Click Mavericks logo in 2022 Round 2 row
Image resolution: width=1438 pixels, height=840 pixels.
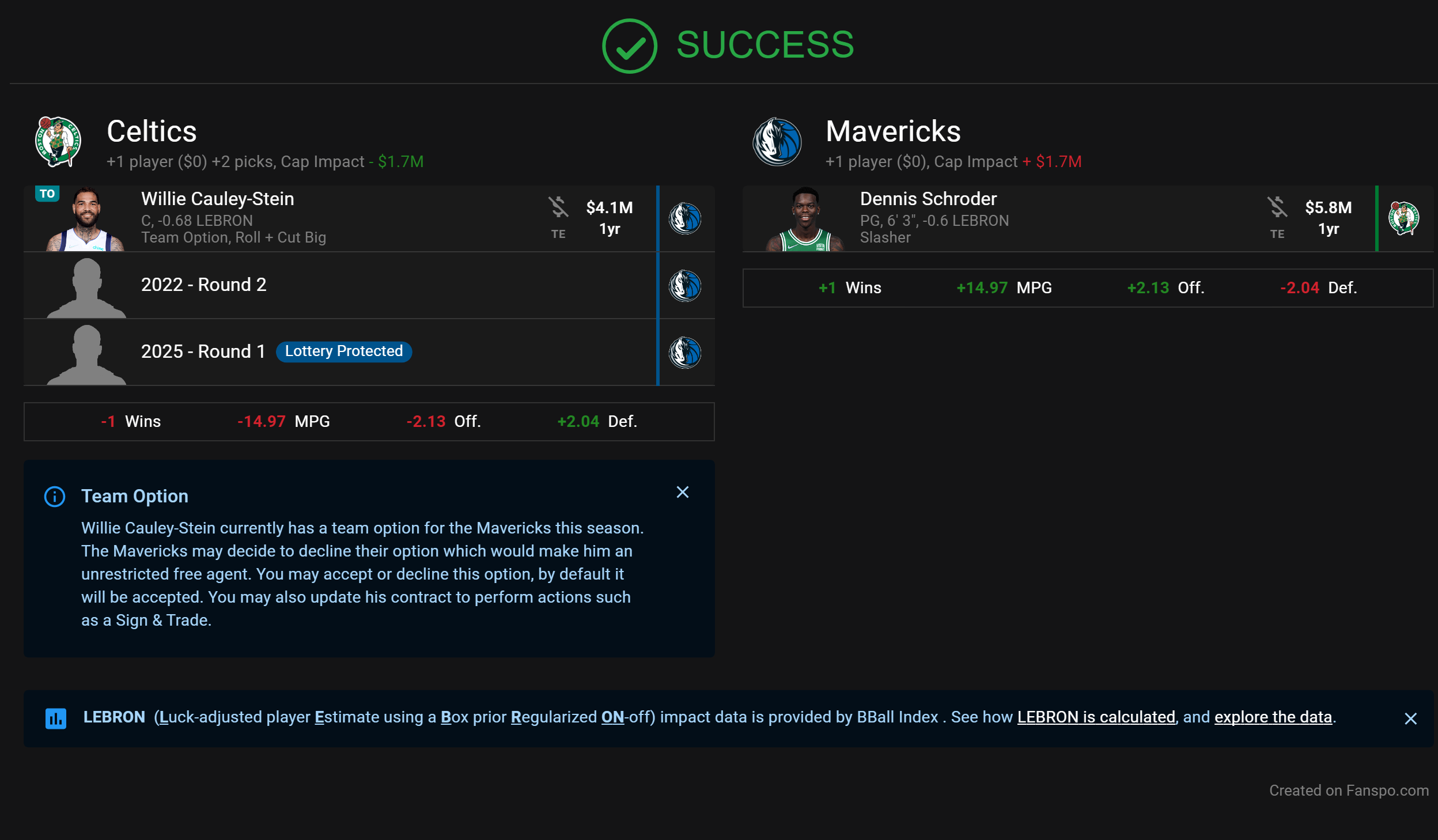(685, 285)
